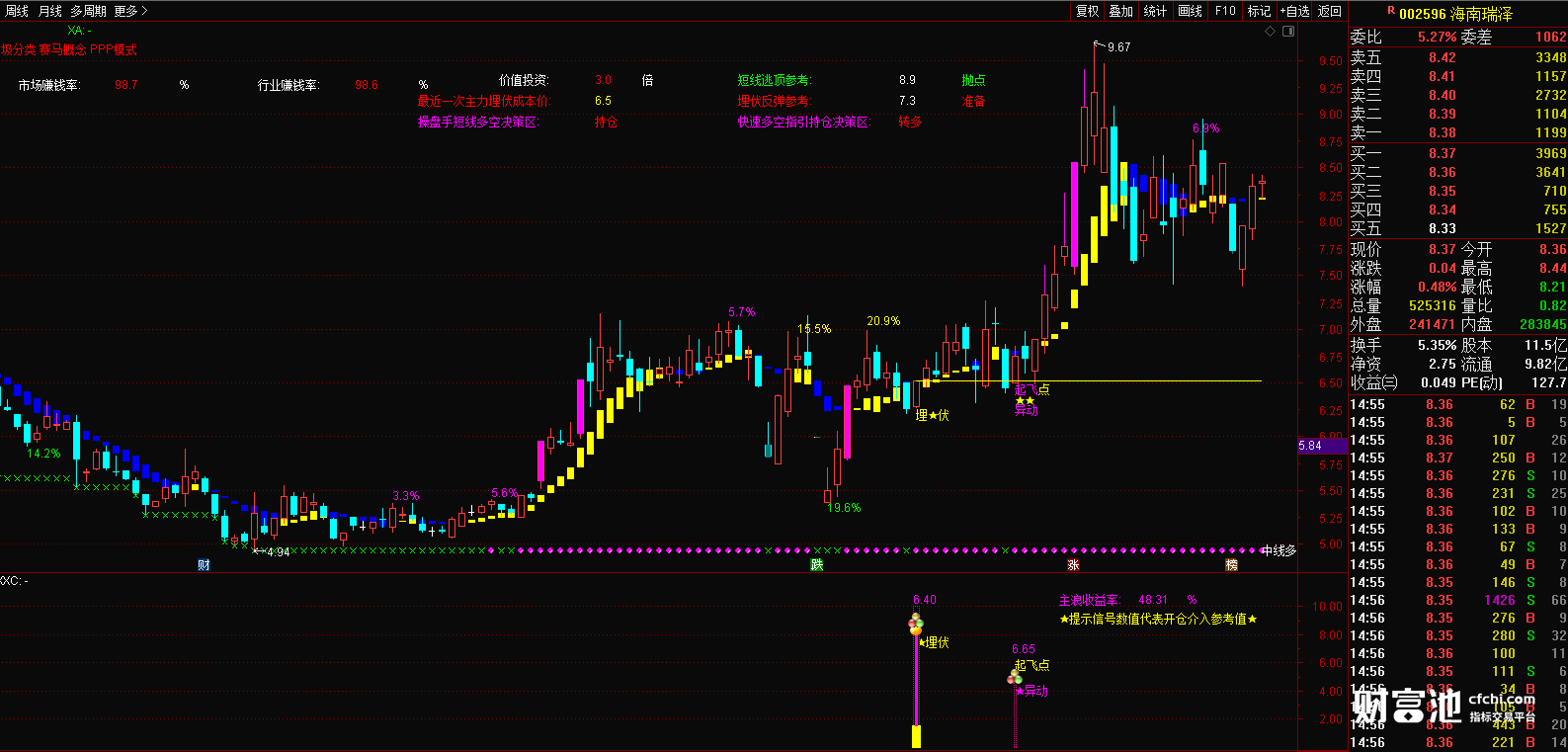Toggle 标记 mark option

click(1259, 11)
